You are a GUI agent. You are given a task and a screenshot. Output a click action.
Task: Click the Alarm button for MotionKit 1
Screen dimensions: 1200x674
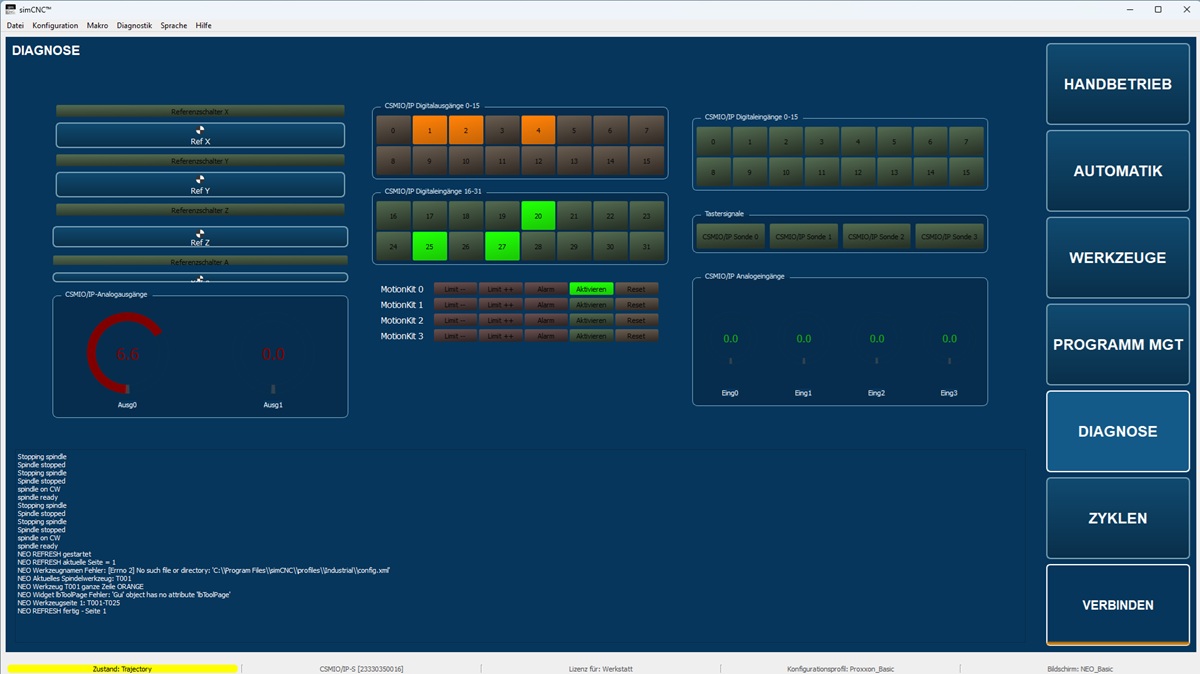[x=545, y=305]
